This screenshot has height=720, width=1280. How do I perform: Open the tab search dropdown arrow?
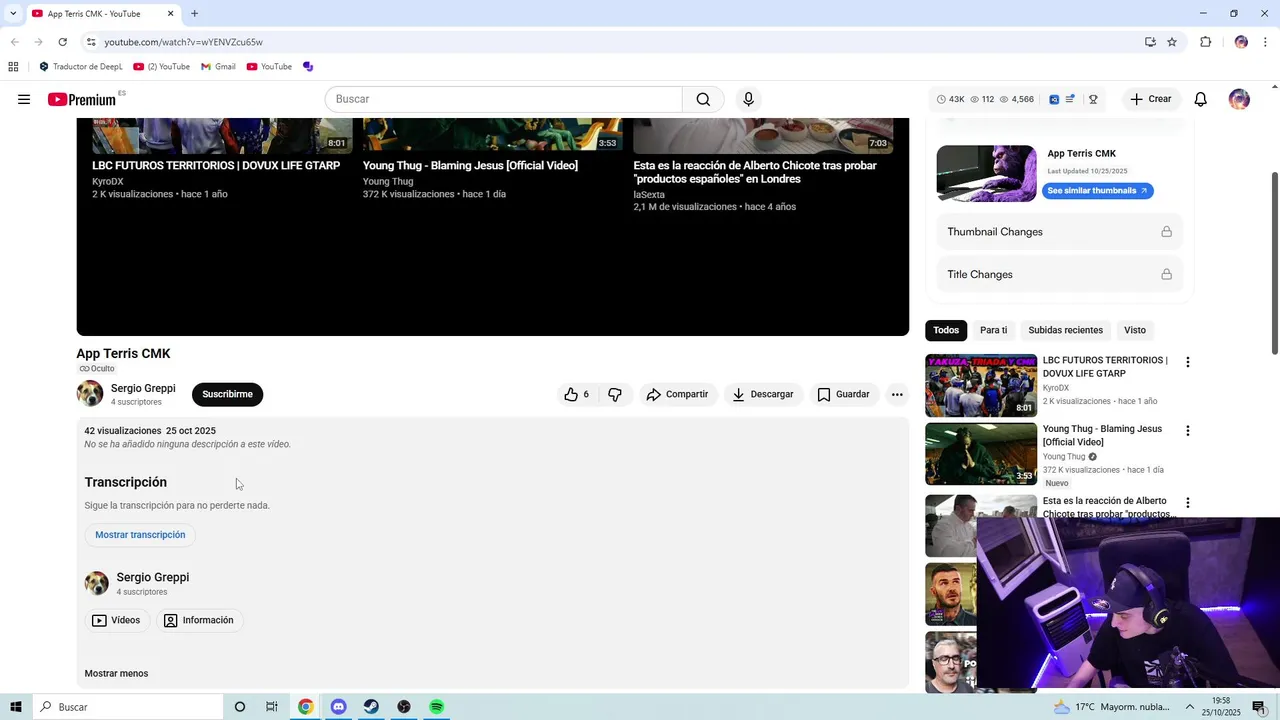point(13,13)
